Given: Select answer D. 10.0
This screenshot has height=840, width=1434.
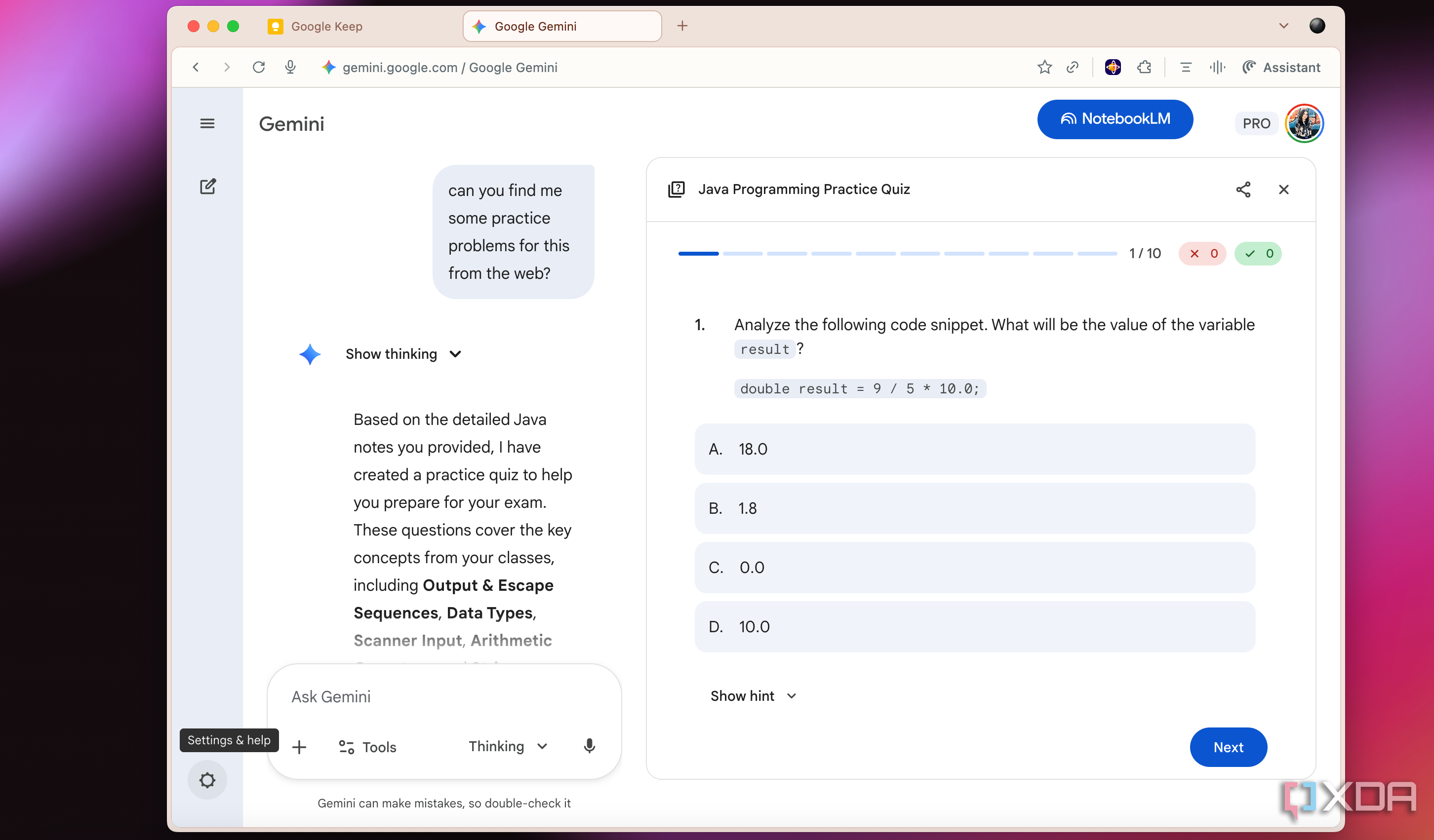Looking at the screenshot, I should point(974,626).
